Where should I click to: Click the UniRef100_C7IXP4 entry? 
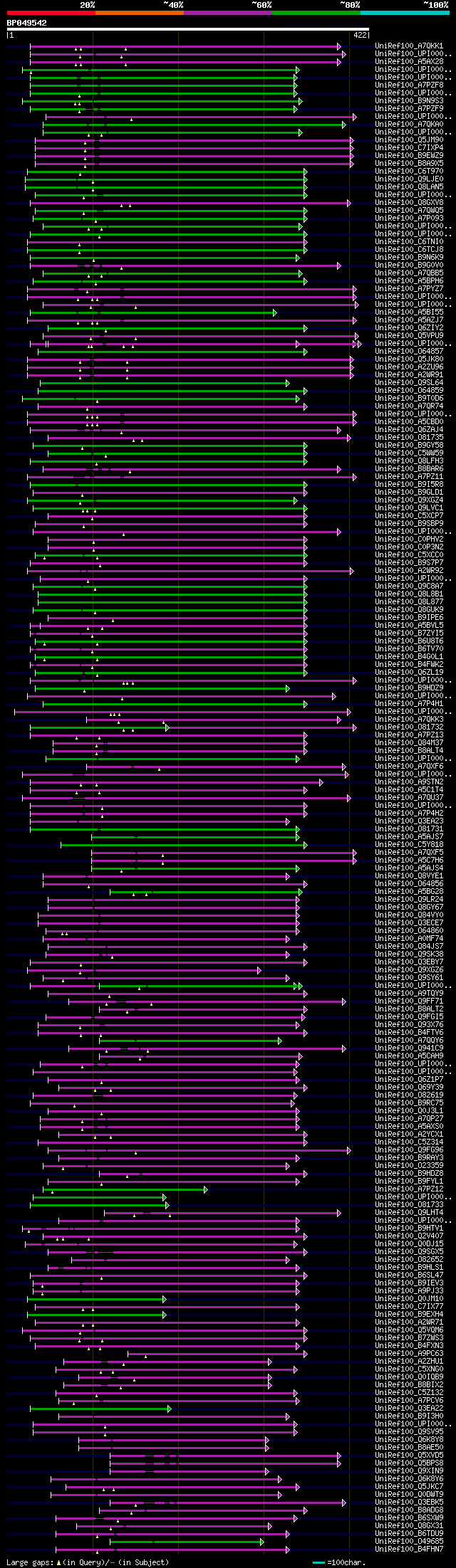point(409,148)
